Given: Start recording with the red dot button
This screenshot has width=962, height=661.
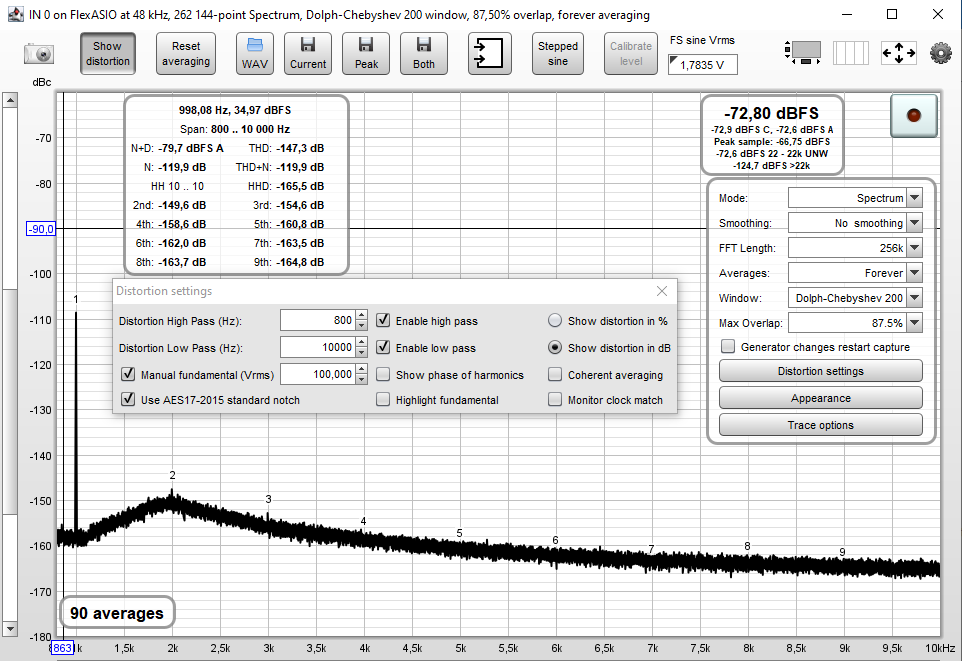Looking at the screenshot, I should (x=914, y=115).
